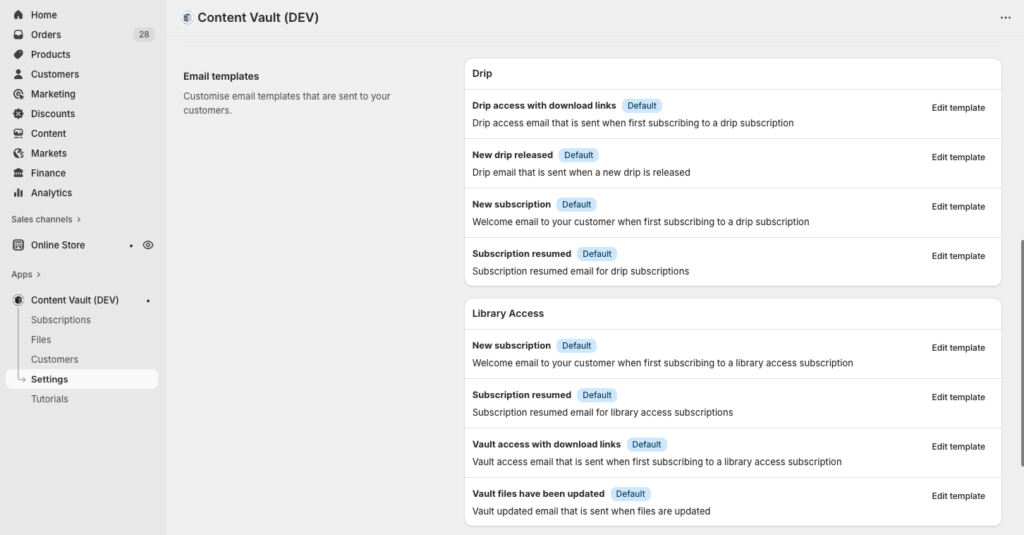Click Content Vault app icon in sidebar
This screenshot has width=1024, height=535.
(18, 300)
